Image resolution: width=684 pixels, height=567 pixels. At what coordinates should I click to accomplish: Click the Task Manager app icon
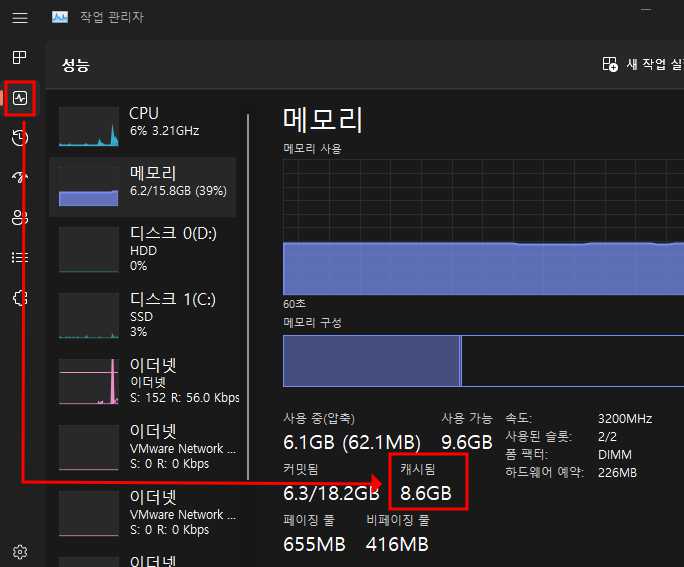[x=60, y=17]
